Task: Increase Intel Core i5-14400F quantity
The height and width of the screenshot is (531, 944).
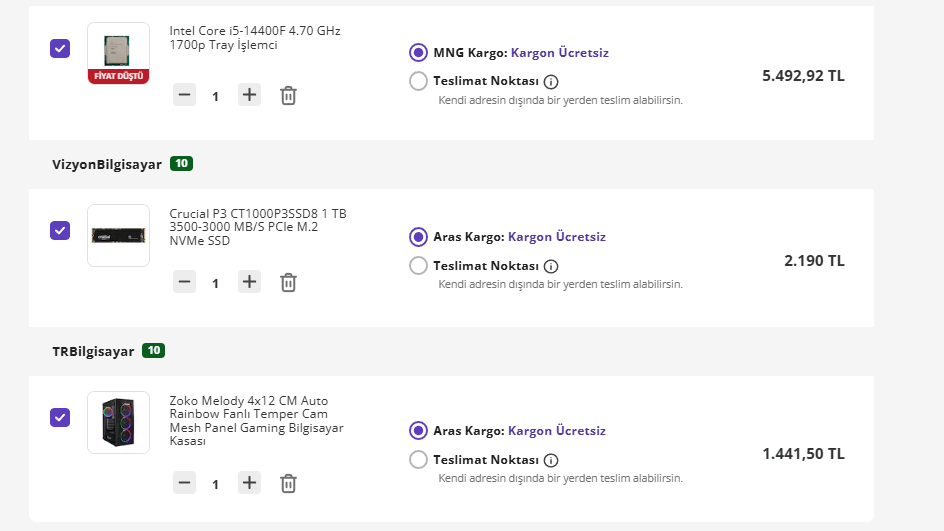Action: (x=250, y=96)
